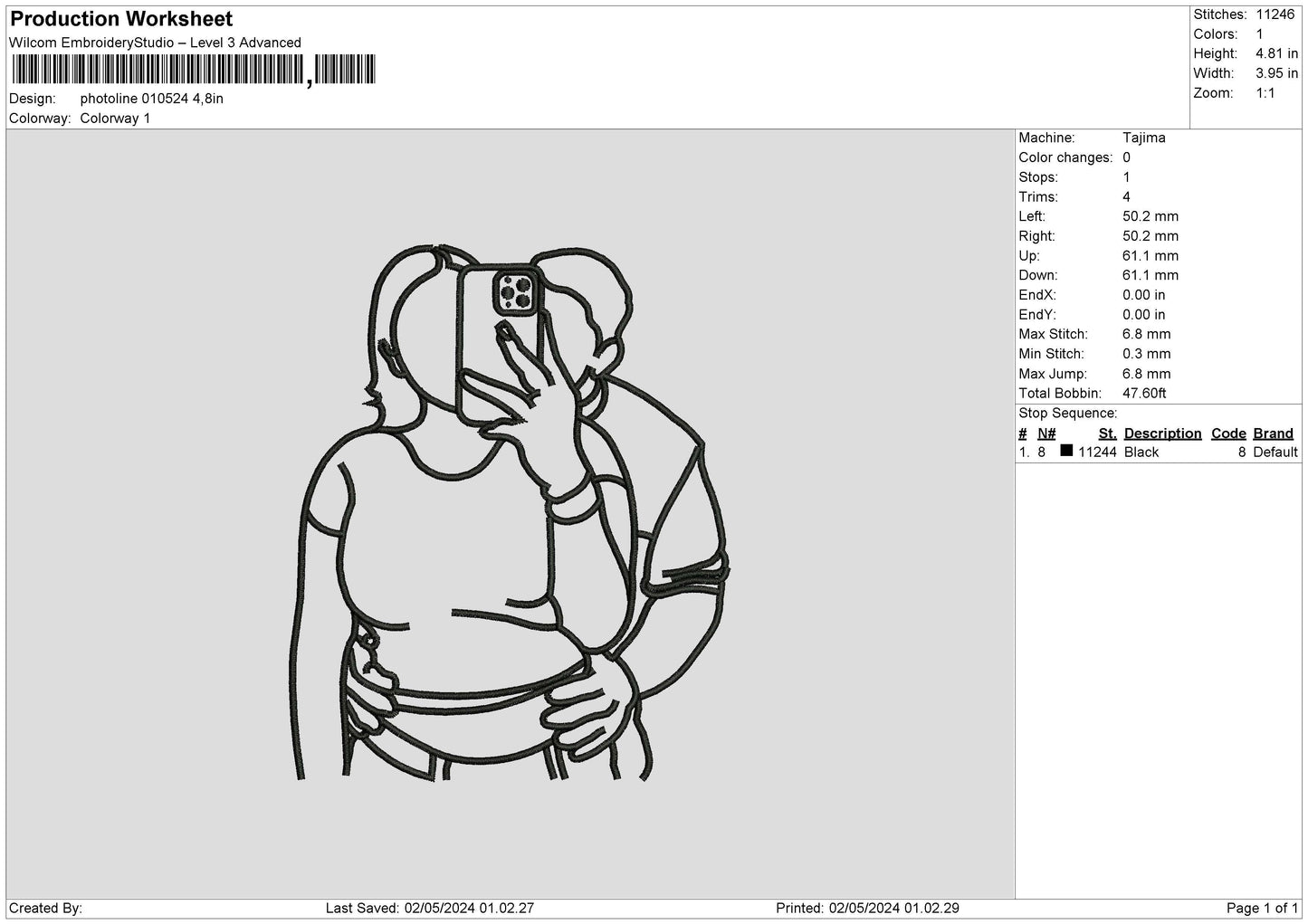Click the Code column header

(1228, 433)
